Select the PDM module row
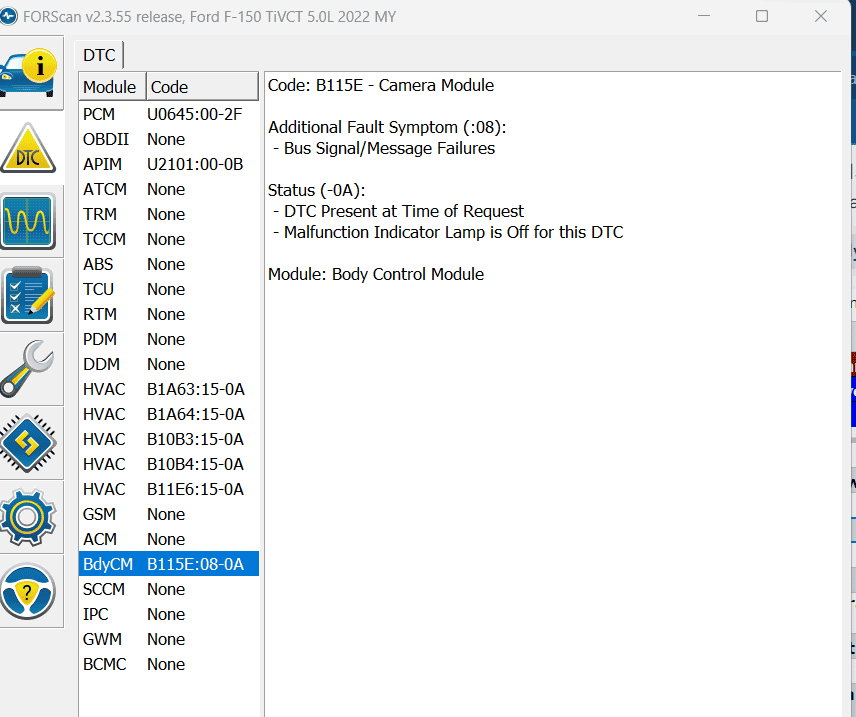Screen dimensions: 856x717 click(x=169, y=339)
